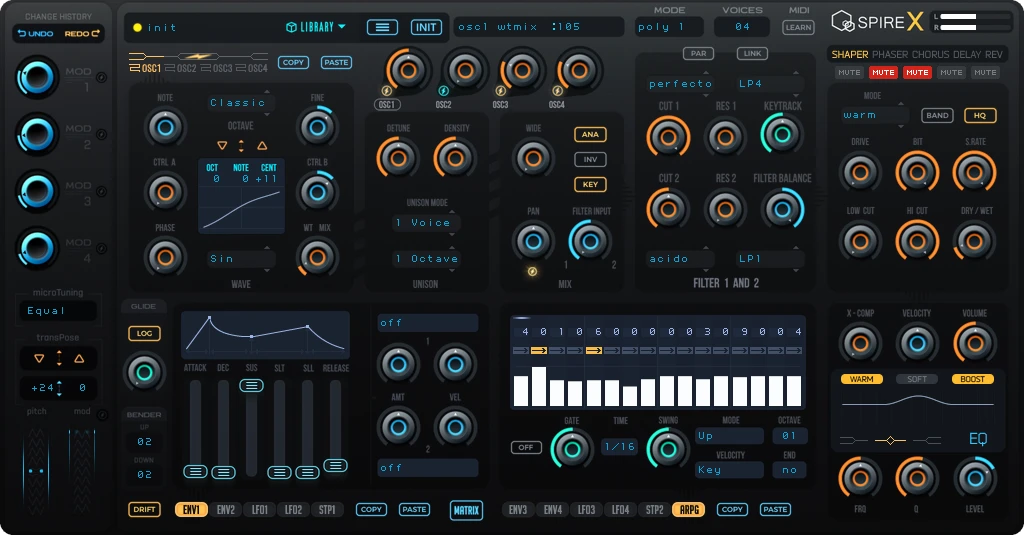
Task: Click the octave down triangle icon
Action: pos(222,146)
